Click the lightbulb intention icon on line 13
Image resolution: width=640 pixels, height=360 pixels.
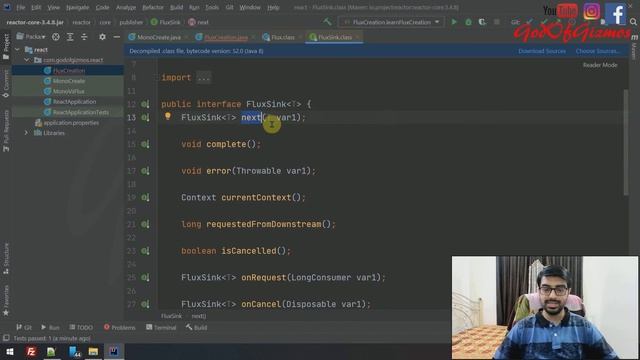(x=168, y=116)
